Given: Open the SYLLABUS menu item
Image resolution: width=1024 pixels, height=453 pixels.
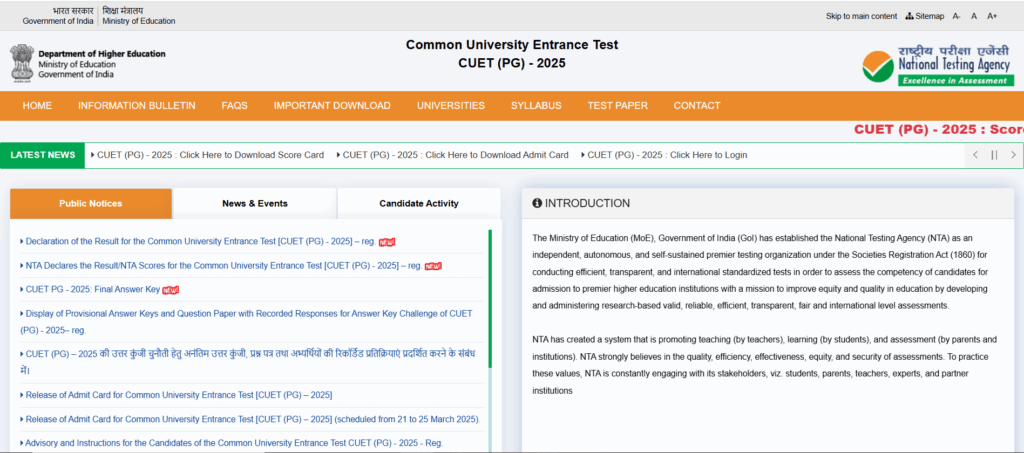Looking at the screenshot, I should coord(536,106).
